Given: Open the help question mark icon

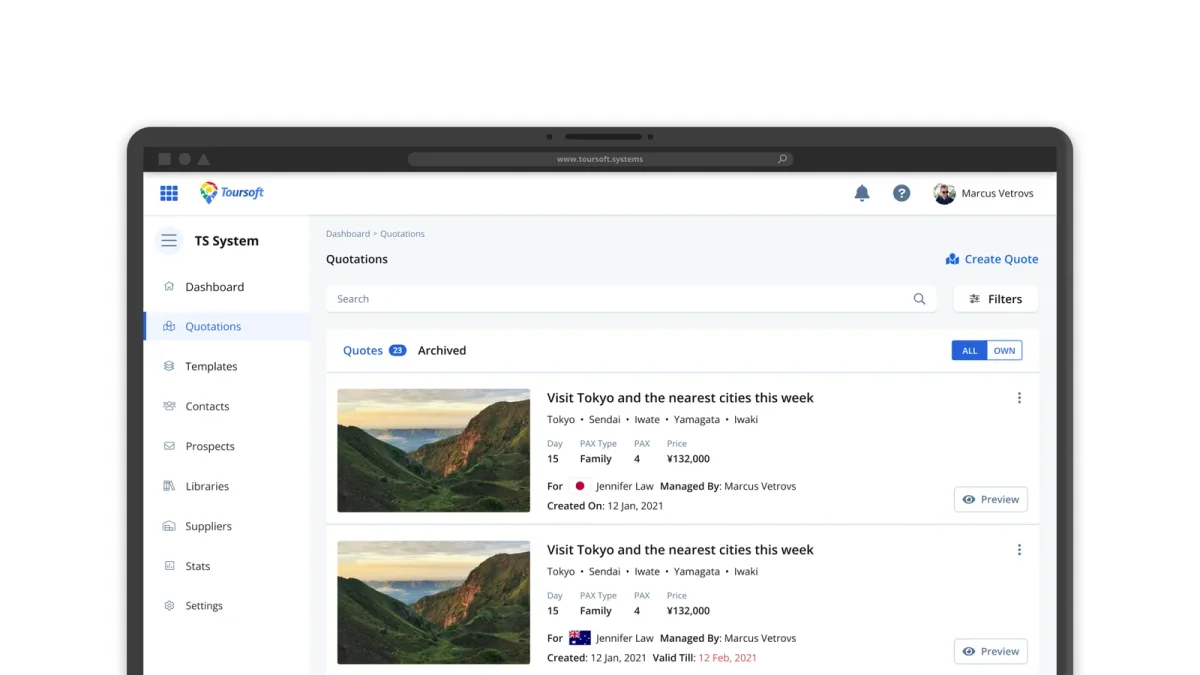Looking at the screenshot, I should [x=902, y=193].
